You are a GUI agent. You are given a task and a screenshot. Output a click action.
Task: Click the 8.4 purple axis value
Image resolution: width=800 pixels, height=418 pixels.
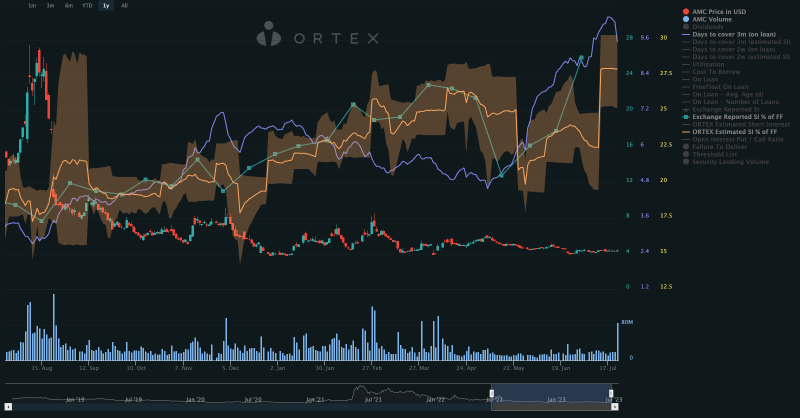[645, 73]
